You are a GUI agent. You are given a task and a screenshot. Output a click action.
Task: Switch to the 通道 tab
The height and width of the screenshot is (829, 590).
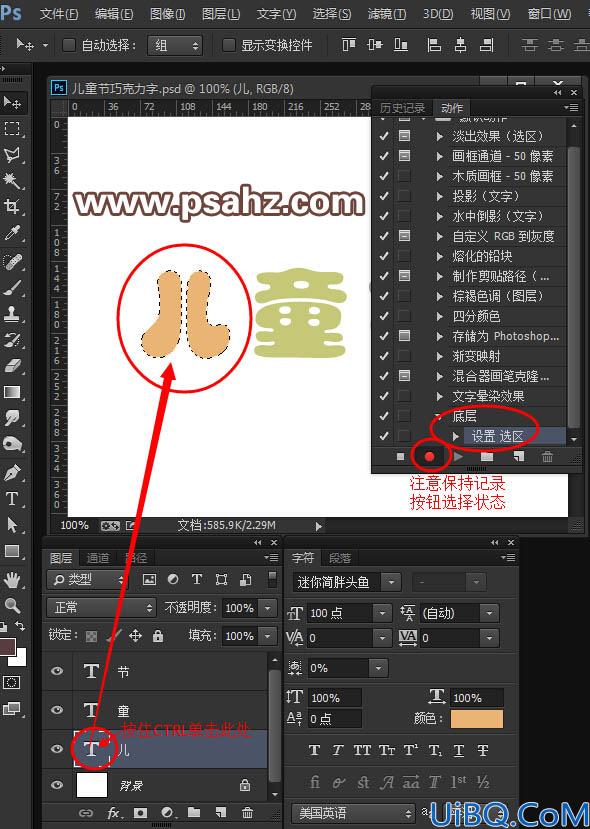[x=97, y=558]
